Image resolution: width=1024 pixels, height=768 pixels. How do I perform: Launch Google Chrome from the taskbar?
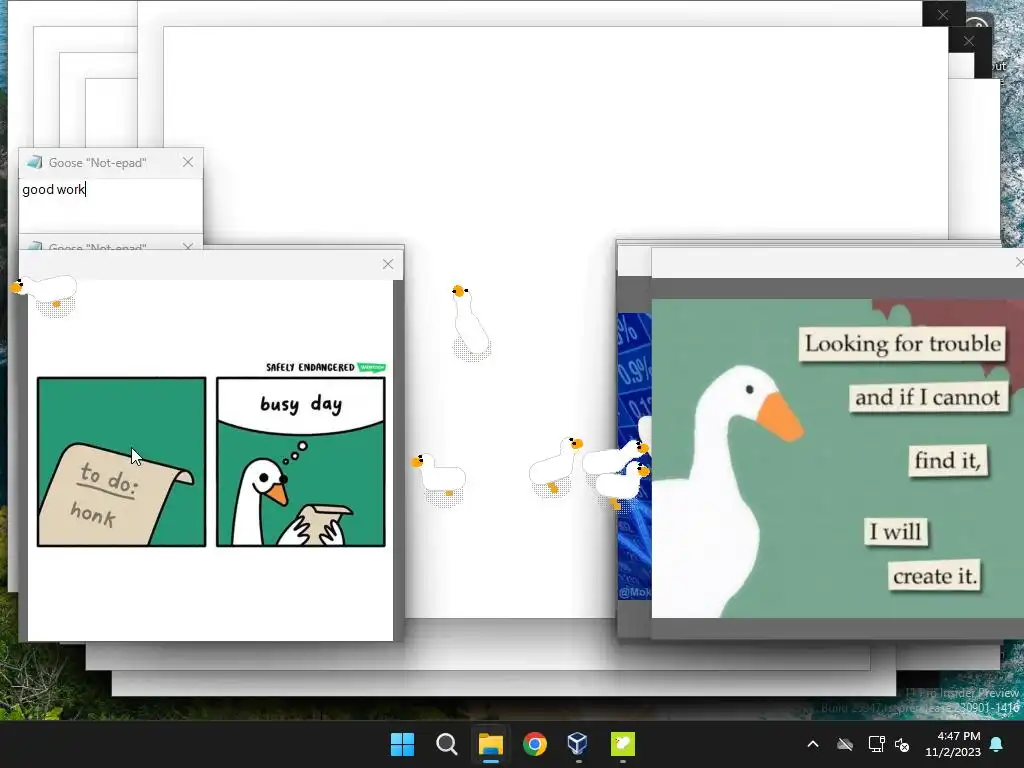[535, 744]
